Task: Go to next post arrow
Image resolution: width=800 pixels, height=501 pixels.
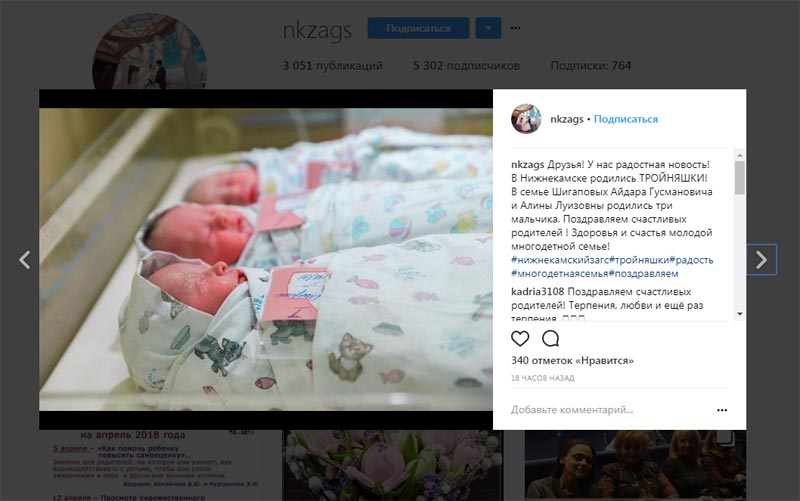Action: tap(761, 260)
